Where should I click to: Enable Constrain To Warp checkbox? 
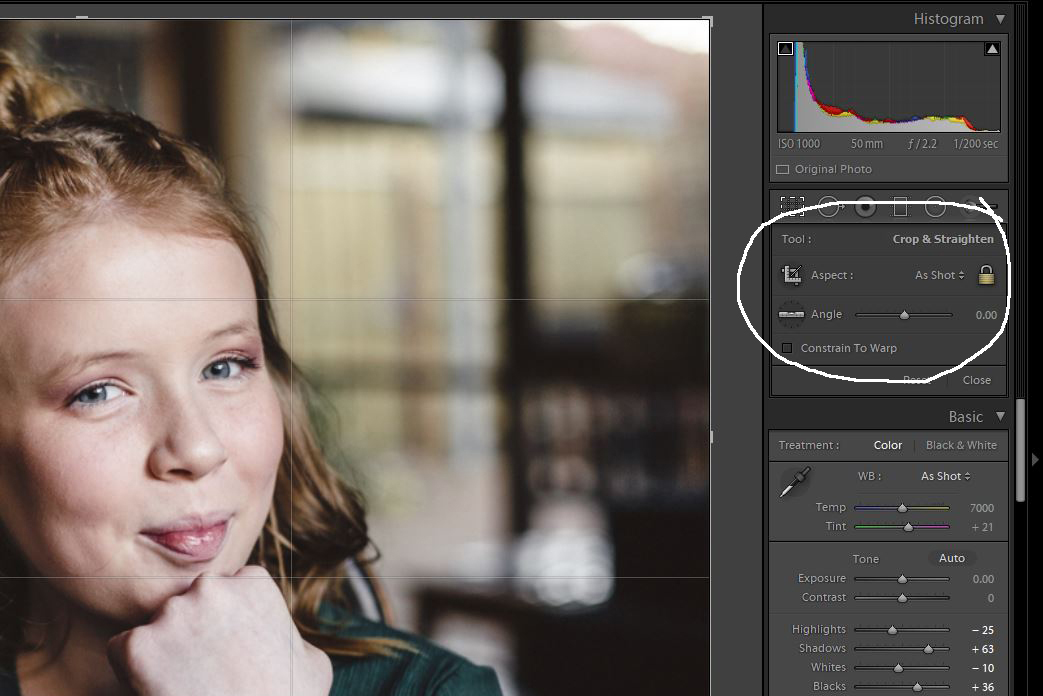pos(787,348)
